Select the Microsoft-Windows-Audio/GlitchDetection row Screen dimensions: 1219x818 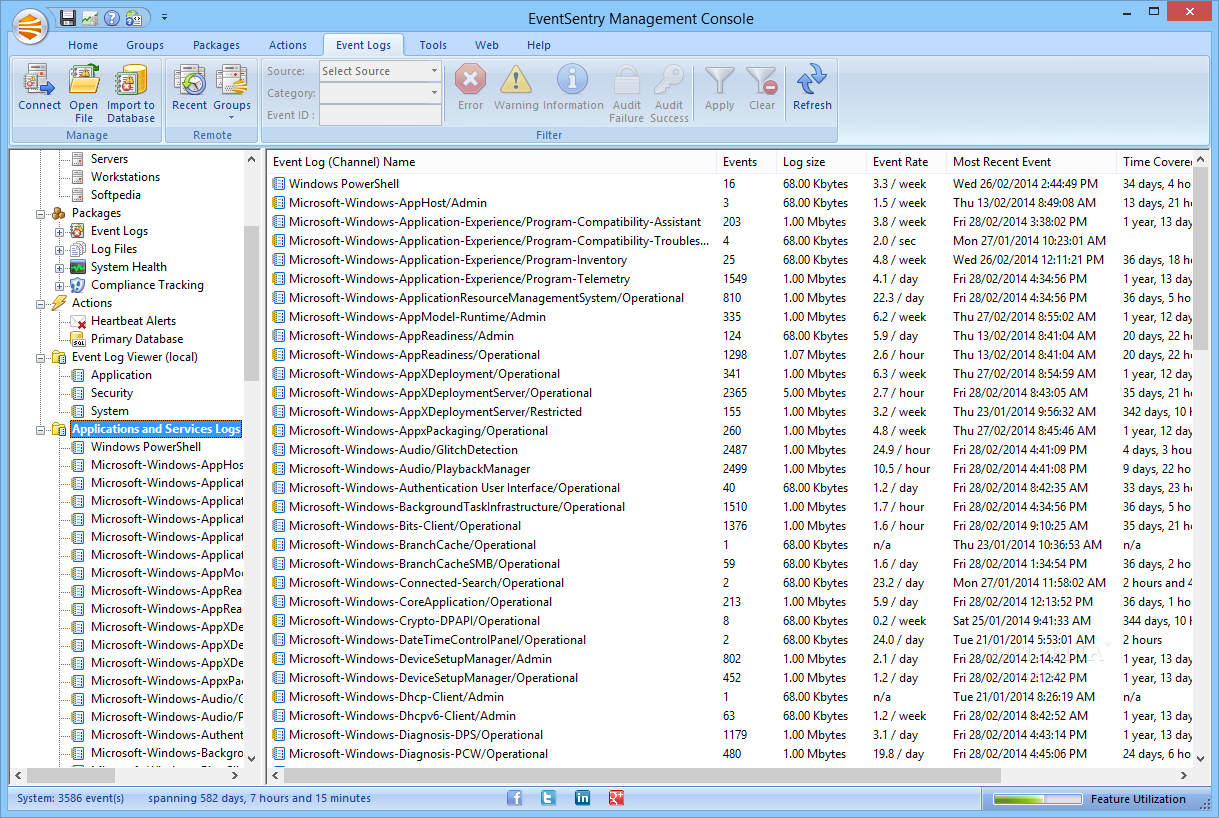[729, 450]
